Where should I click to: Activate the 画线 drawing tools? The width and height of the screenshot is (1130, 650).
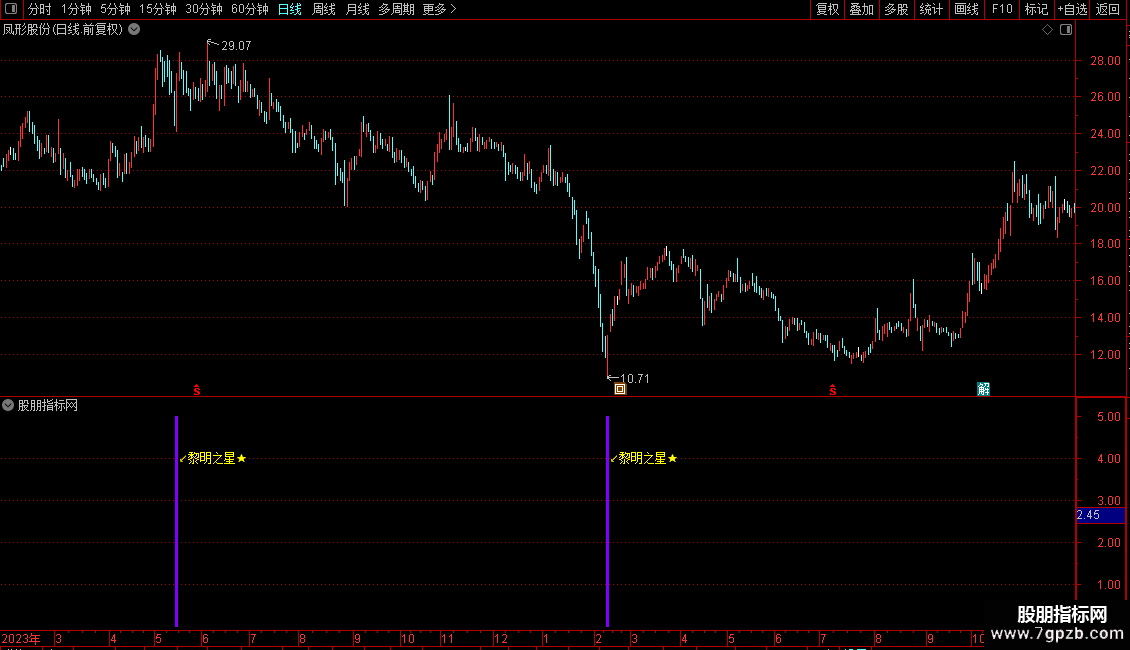click(x=966, y=9)
